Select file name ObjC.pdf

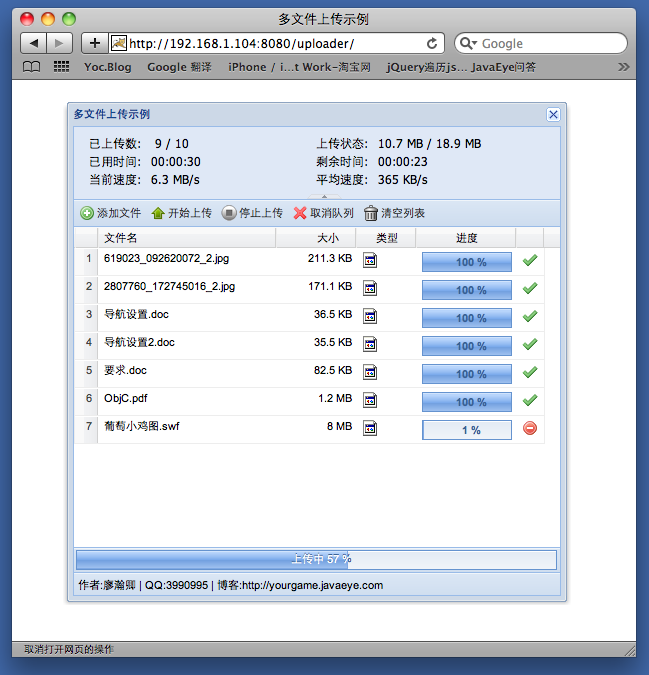tap(126, 398)
